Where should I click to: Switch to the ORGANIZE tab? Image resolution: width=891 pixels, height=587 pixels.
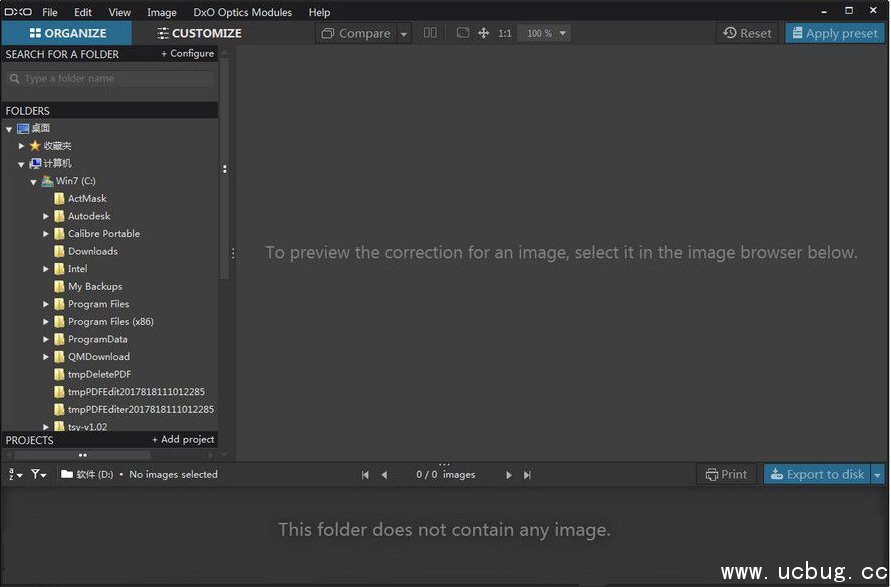pyautogui.click(x=67, y=33)
